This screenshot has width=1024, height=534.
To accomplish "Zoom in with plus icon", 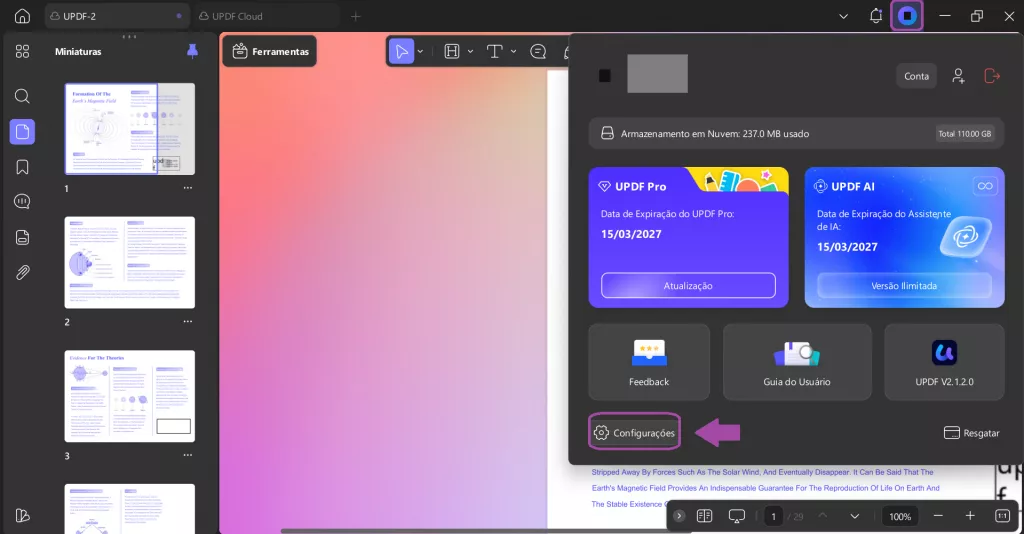I will click(970, 516).
